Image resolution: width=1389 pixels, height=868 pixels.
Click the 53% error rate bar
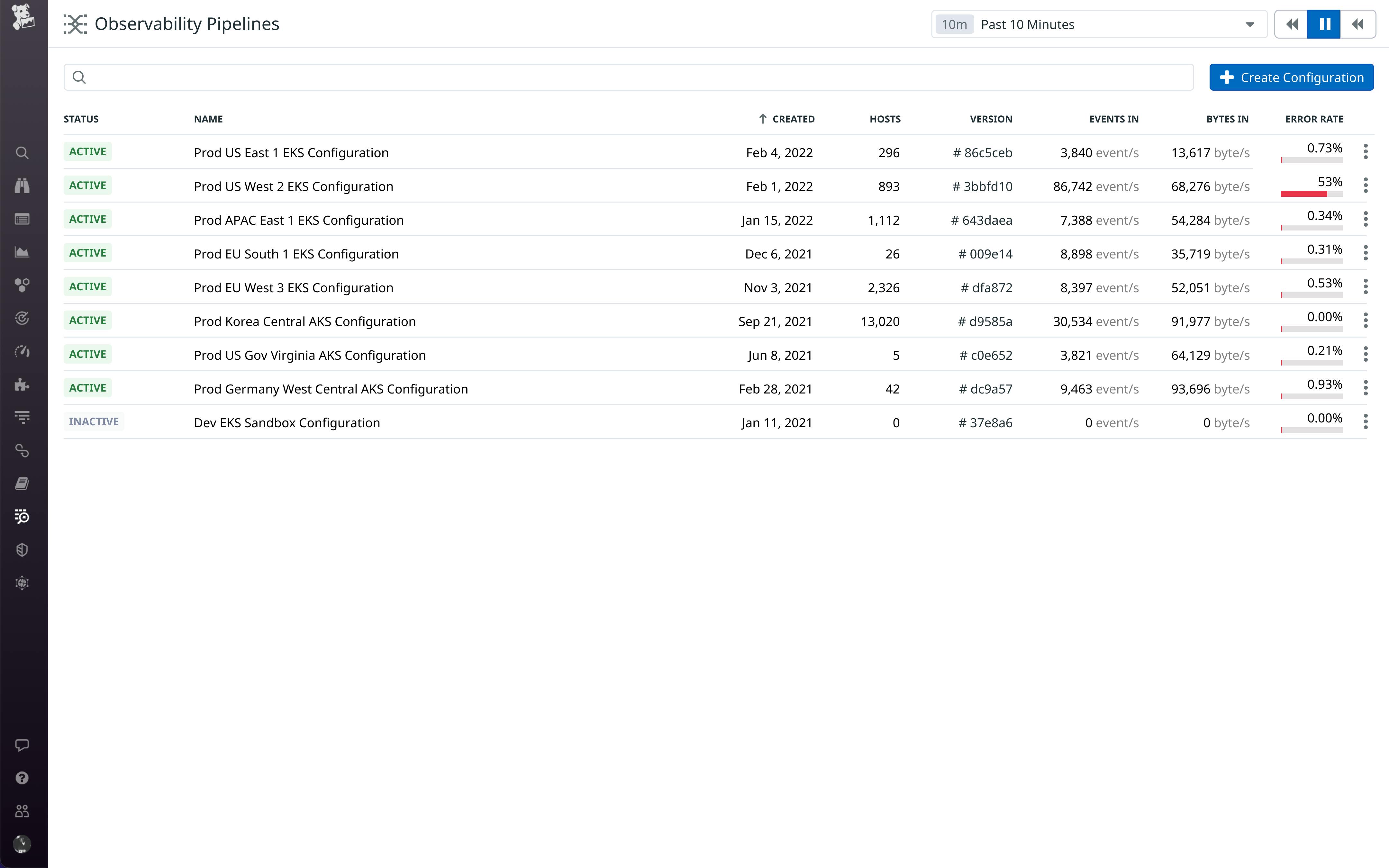click(1303, 194)
